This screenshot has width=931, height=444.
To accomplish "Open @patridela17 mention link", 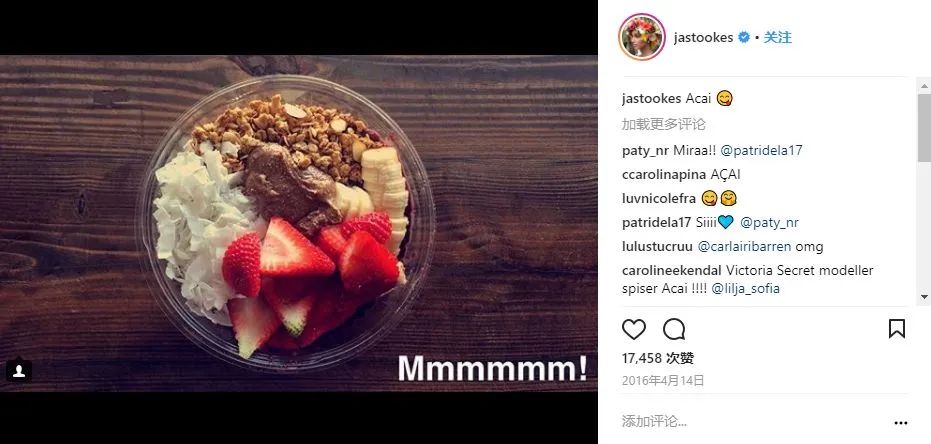I will coord(761,151).
